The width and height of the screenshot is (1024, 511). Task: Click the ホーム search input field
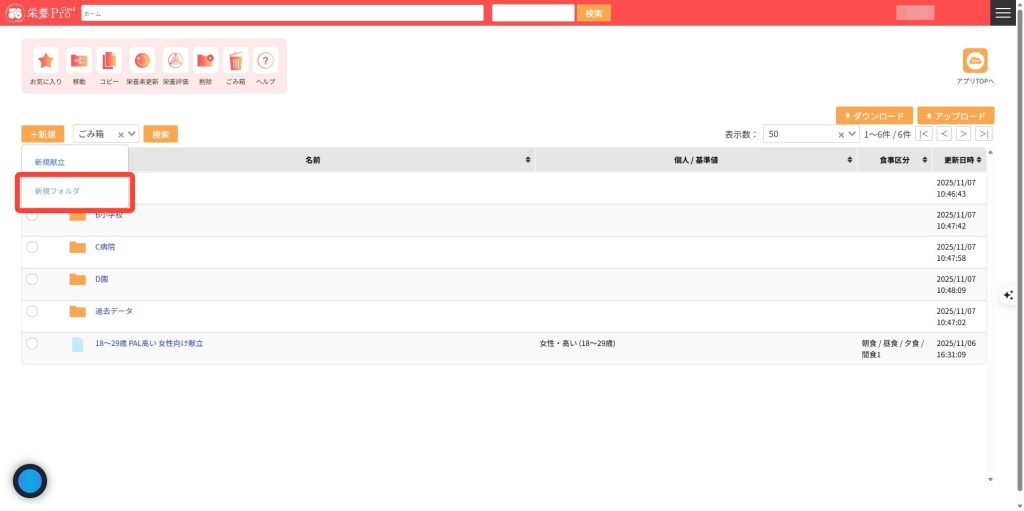pyautogui.click(x=282, y=13)
